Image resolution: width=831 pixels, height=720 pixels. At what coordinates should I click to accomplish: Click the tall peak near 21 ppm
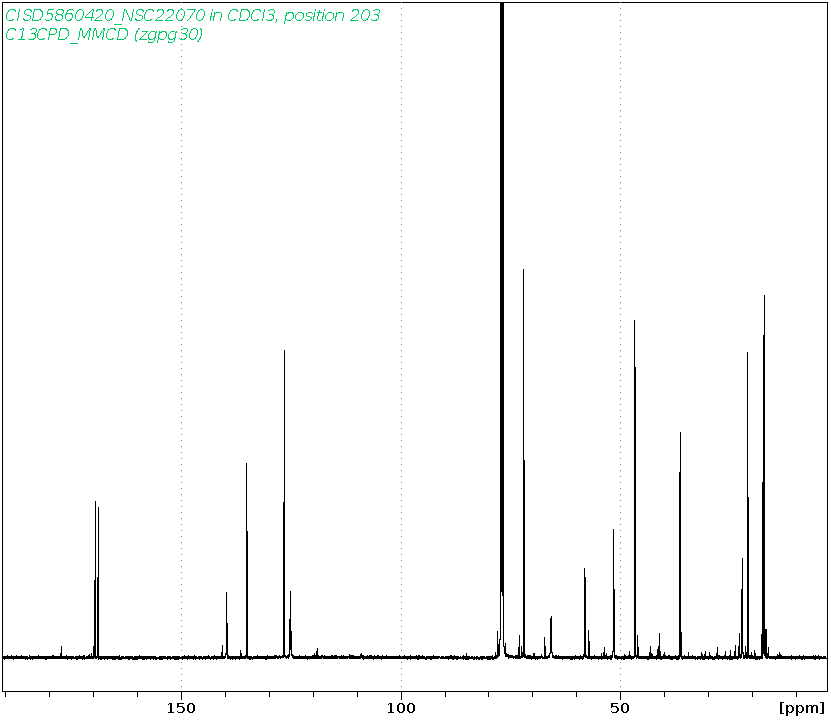748,504
